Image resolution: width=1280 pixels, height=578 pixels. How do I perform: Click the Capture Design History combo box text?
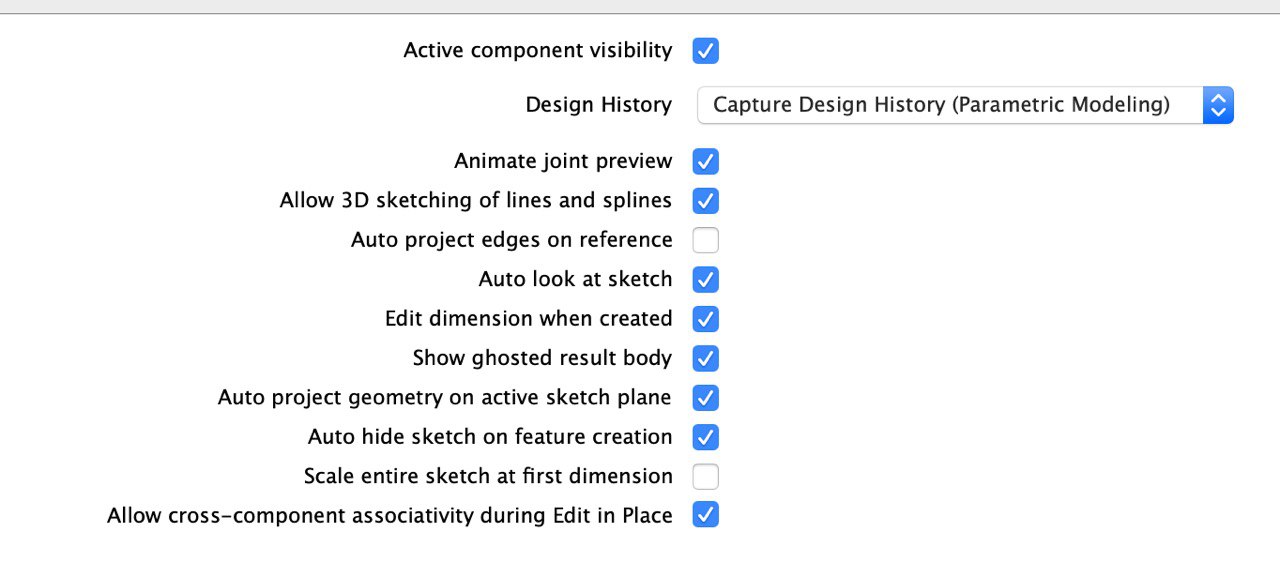(941, 105)
